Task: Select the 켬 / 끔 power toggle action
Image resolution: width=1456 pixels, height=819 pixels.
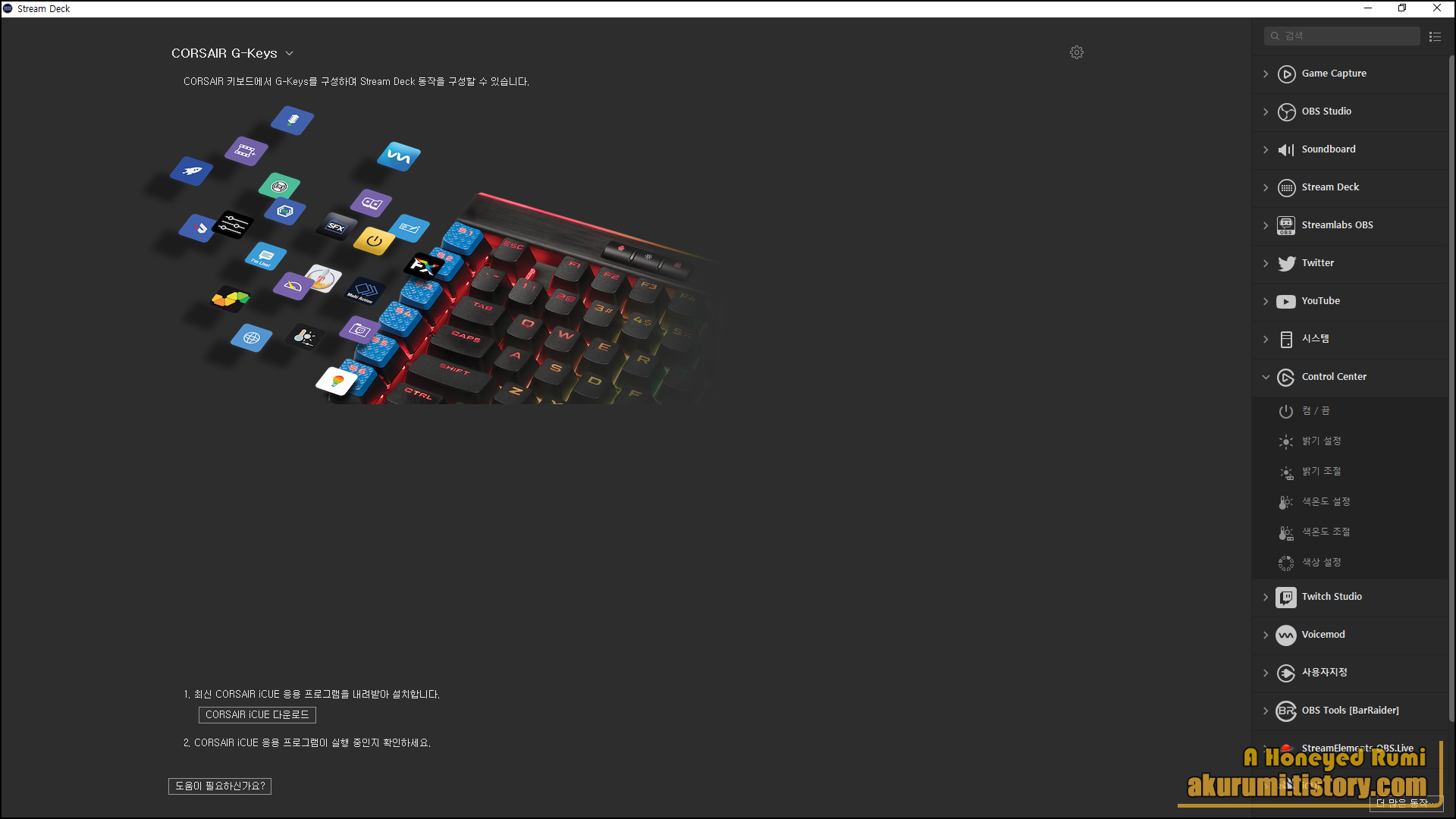Action: (1315, 411)
